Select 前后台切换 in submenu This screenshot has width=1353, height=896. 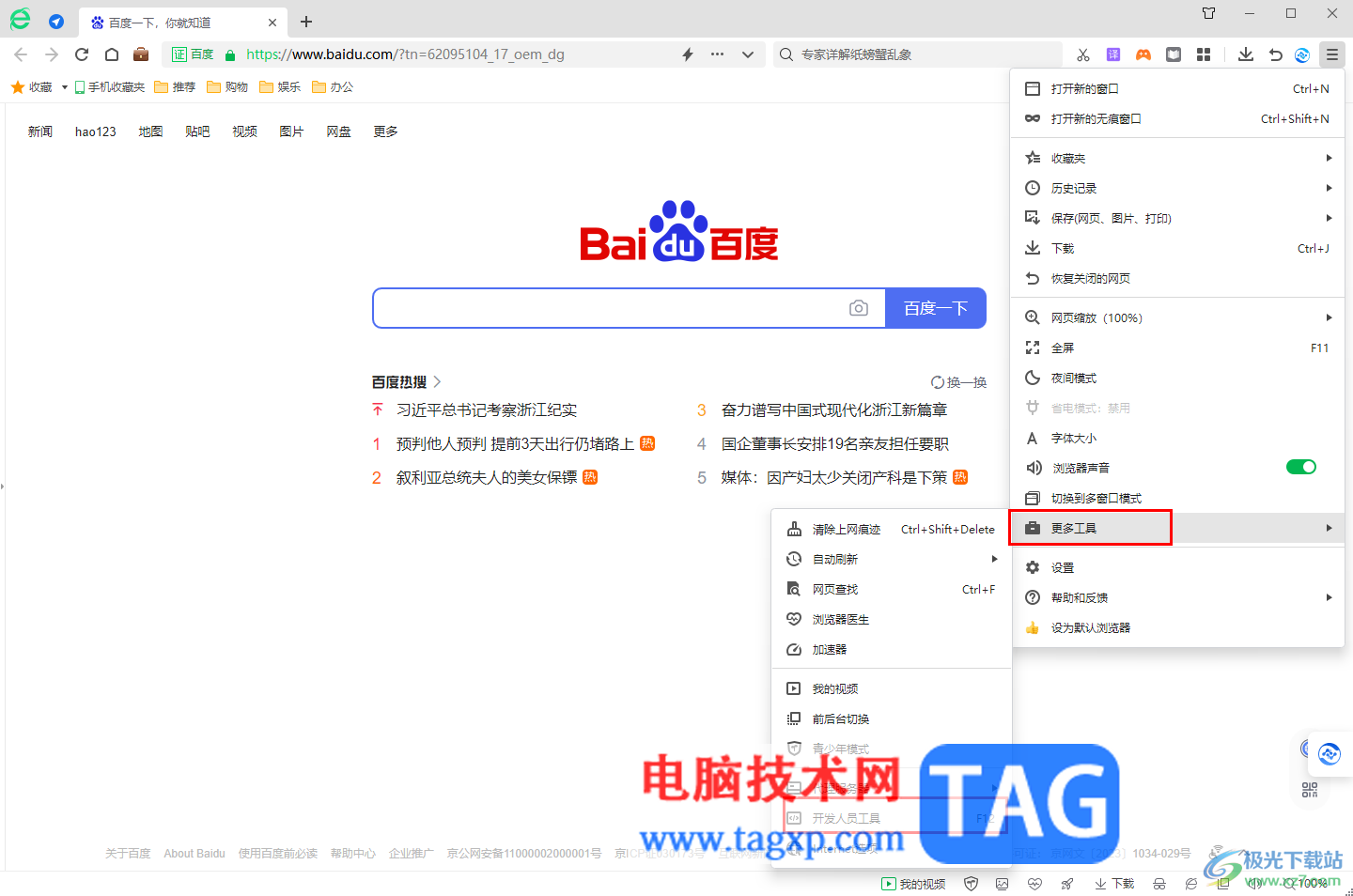pos(891,718)
